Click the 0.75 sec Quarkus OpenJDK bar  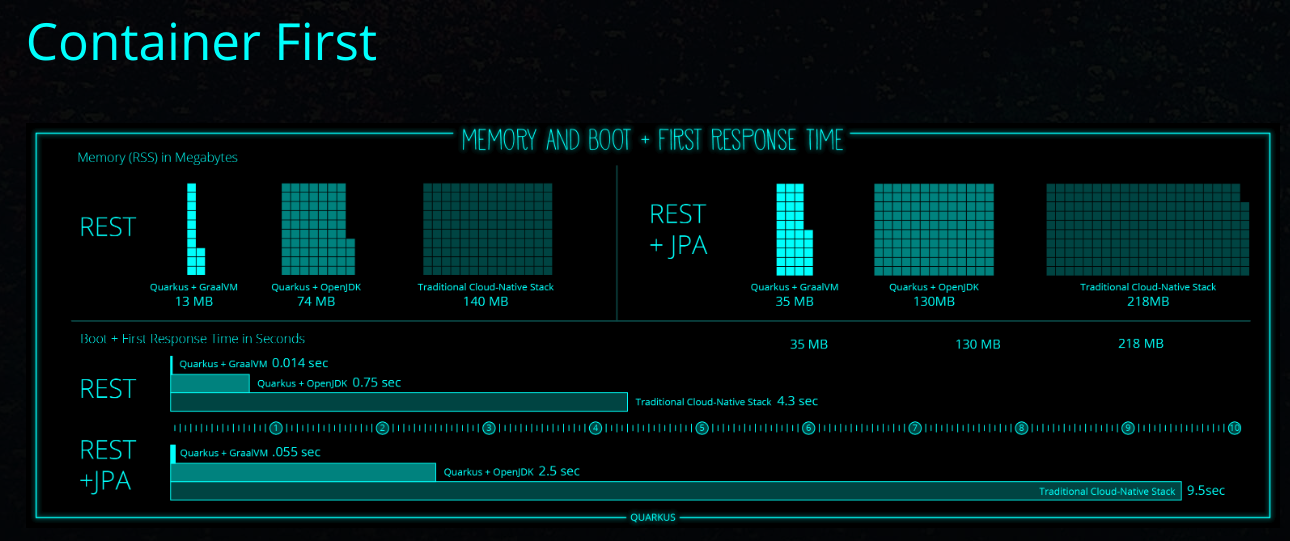(x=210, y=383)
